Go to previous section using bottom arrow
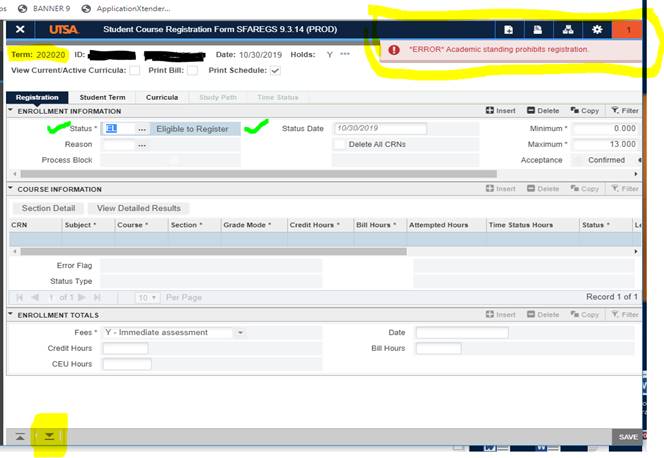664x458 pixels. coord(20,437)
